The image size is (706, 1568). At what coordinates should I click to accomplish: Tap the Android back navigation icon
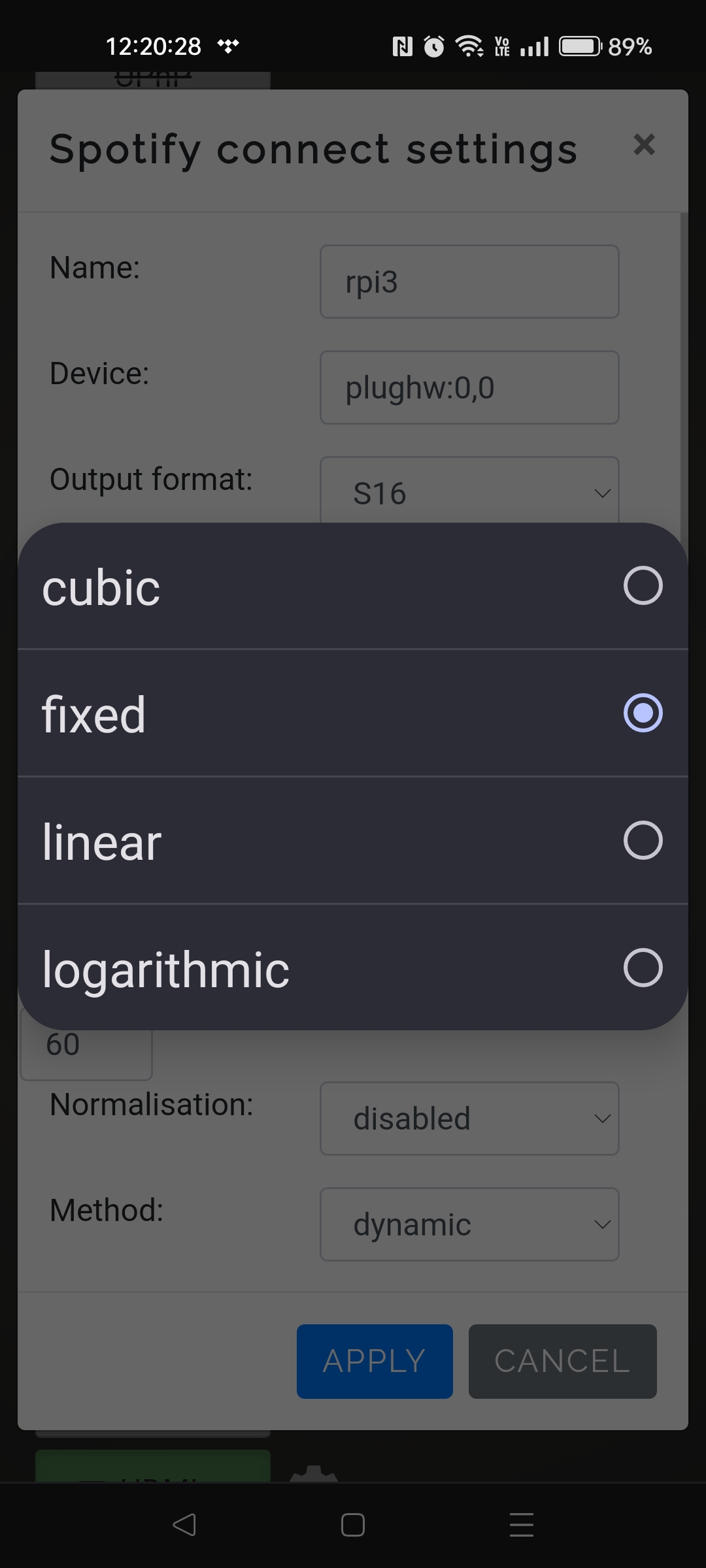184,1525
